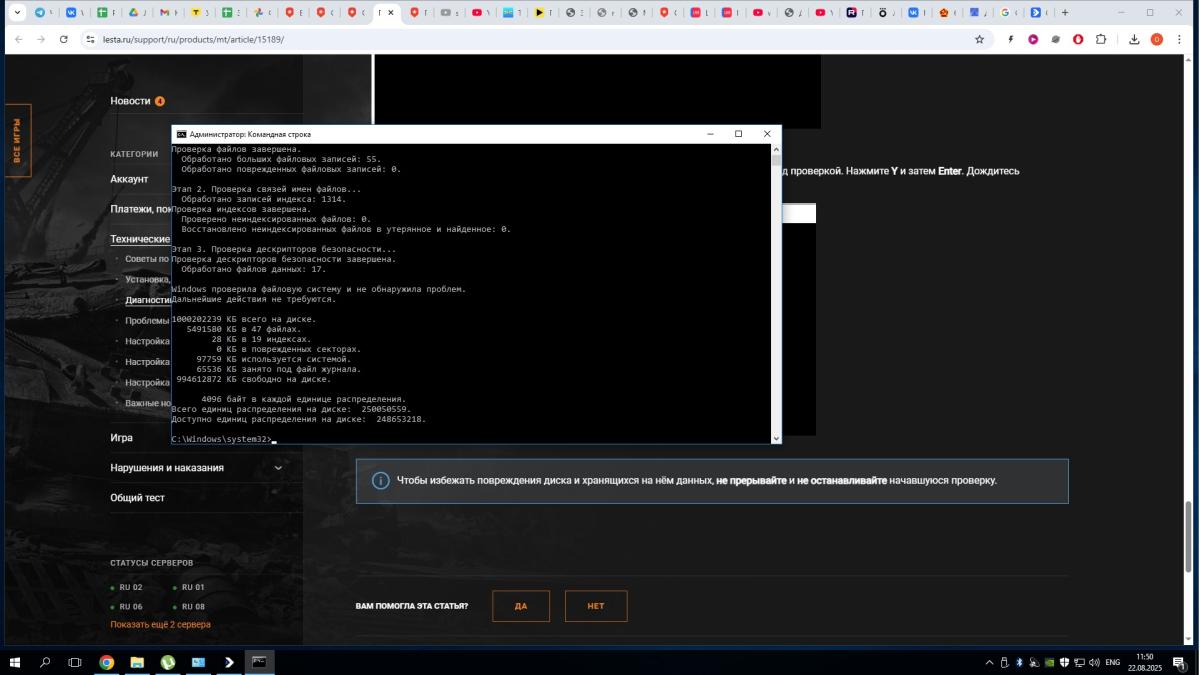1200x675 pixels.
Task: Click the browser reload page icon
Action: coord(64,39)
